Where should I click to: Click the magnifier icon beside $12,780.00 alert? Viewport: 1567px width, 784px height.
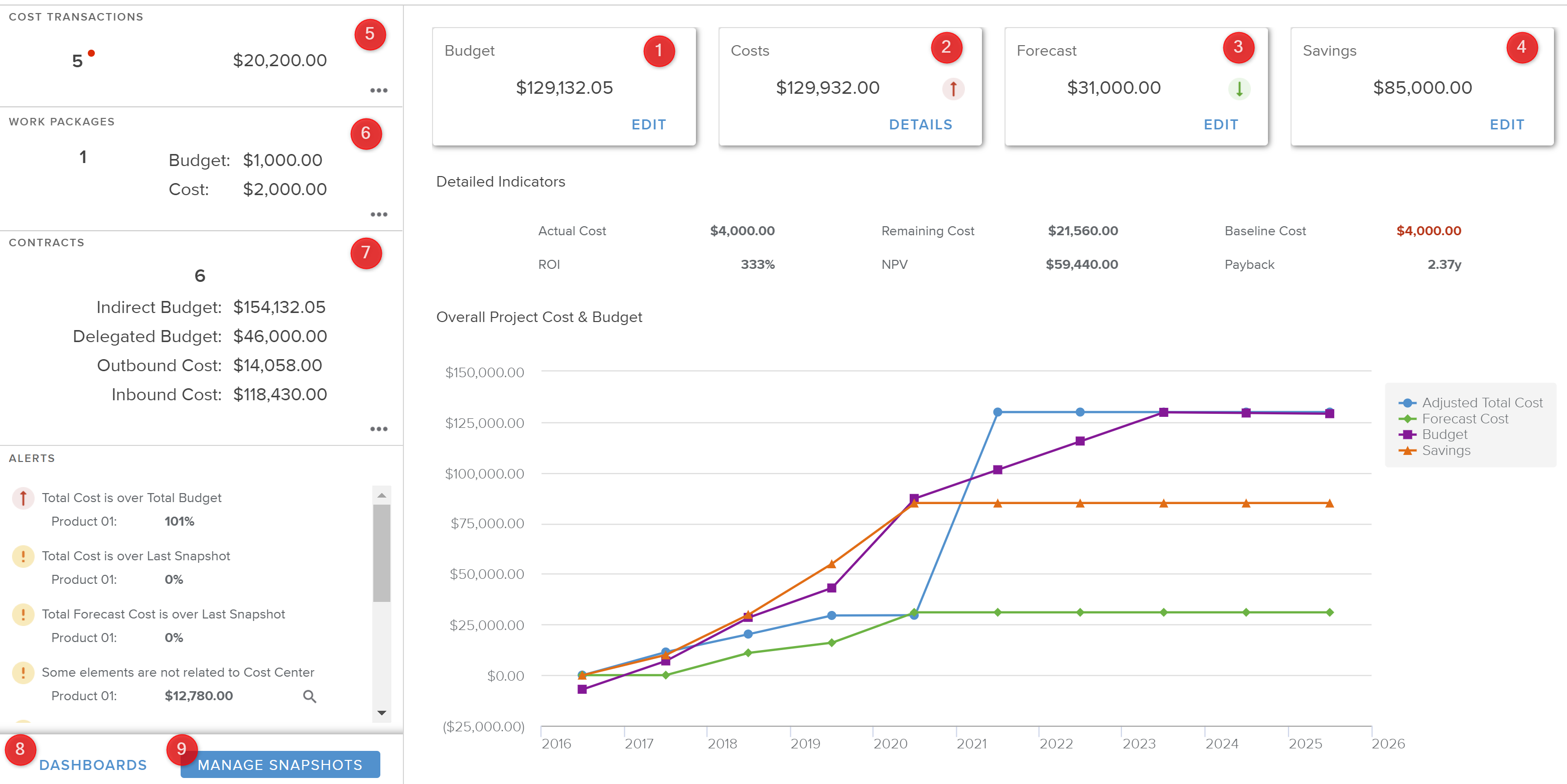click(x=310, y=696)
